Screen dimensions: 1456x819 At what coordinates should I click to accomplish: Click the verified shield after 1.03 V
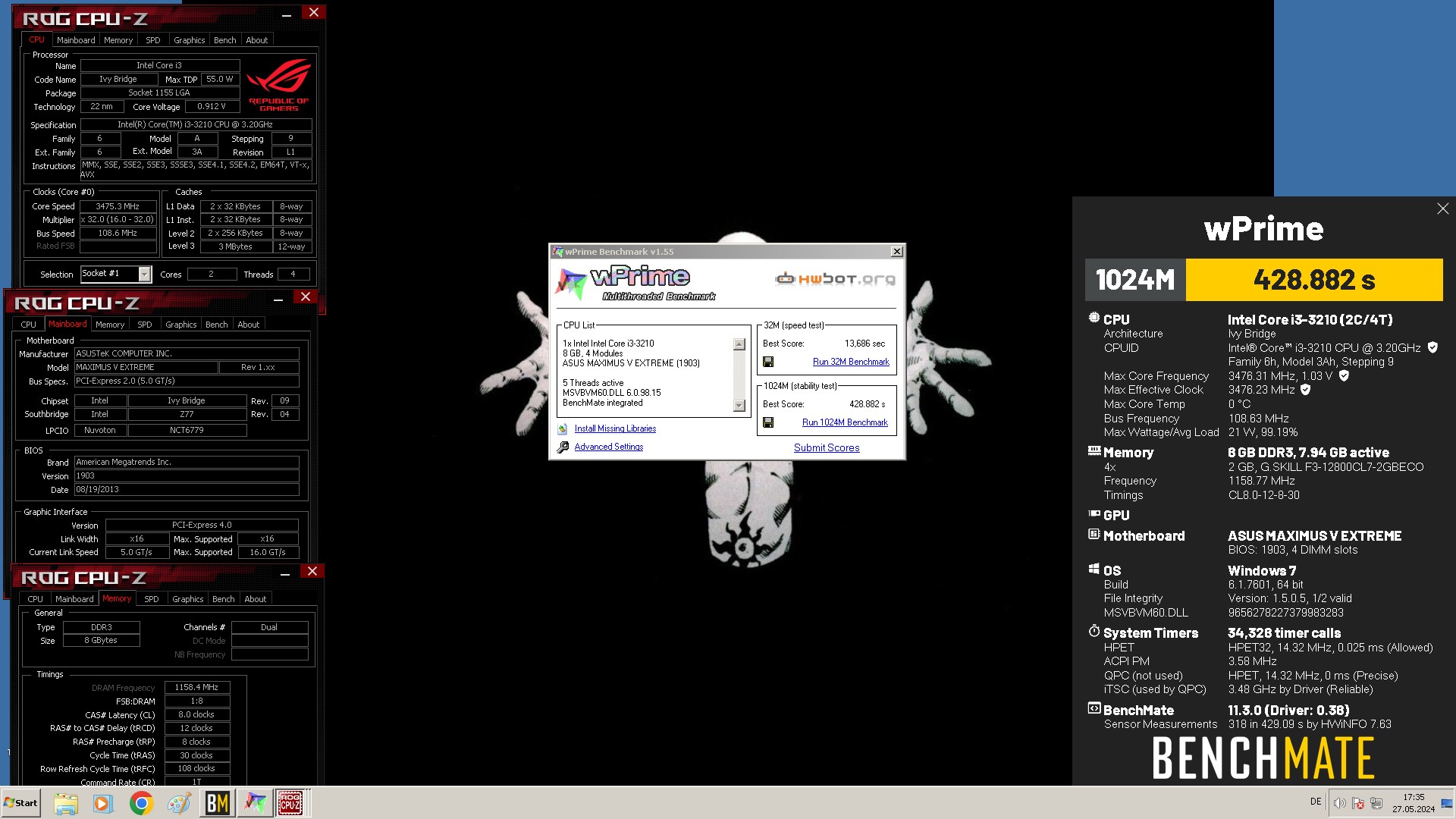1344,375
